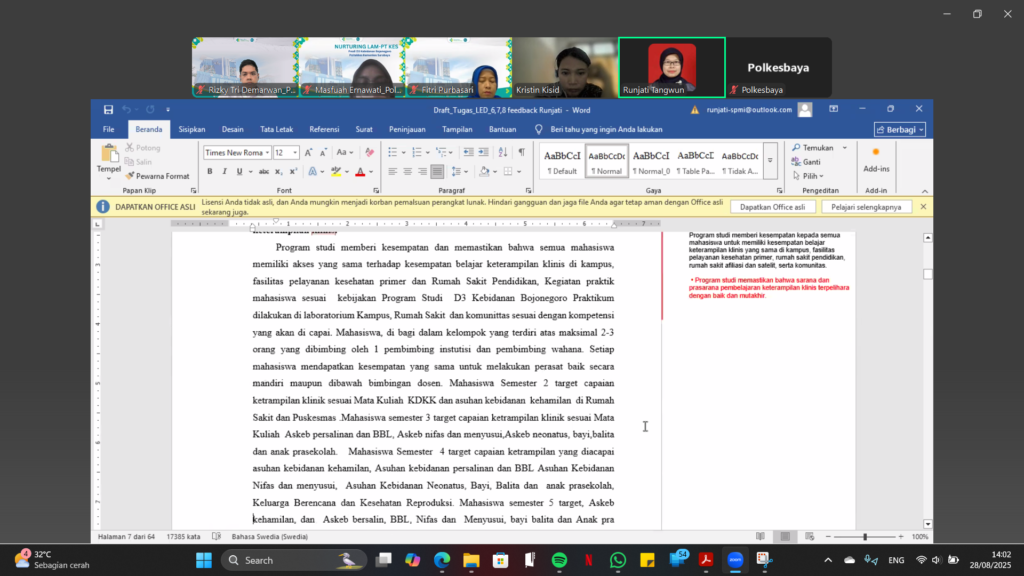This screenshot has height=576, width=1024.
Task: Open the Times New Roman font name dropdown
Action: point(267,153)
